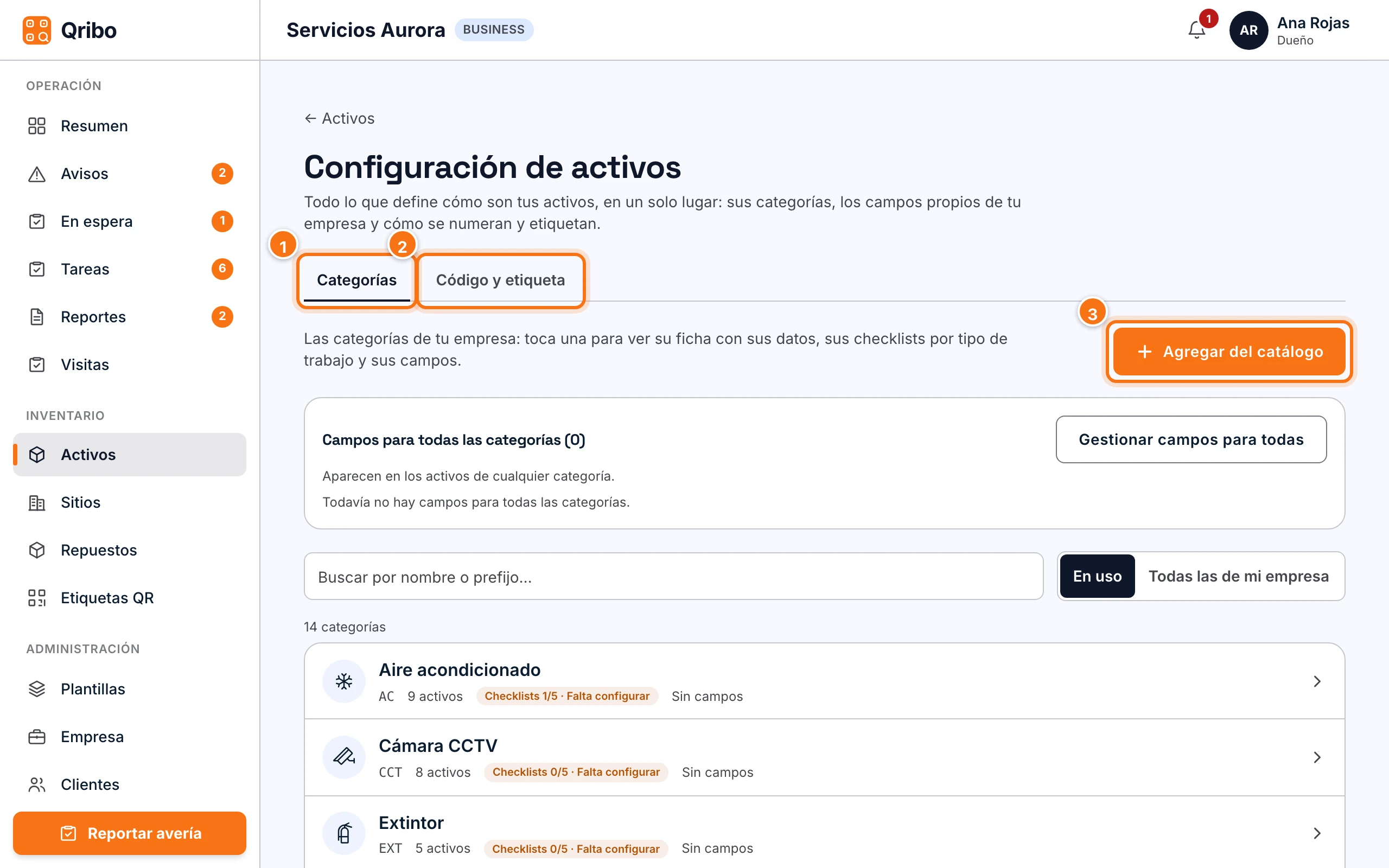
Task: Click the 8 activos count text
Action: point(443,772)
